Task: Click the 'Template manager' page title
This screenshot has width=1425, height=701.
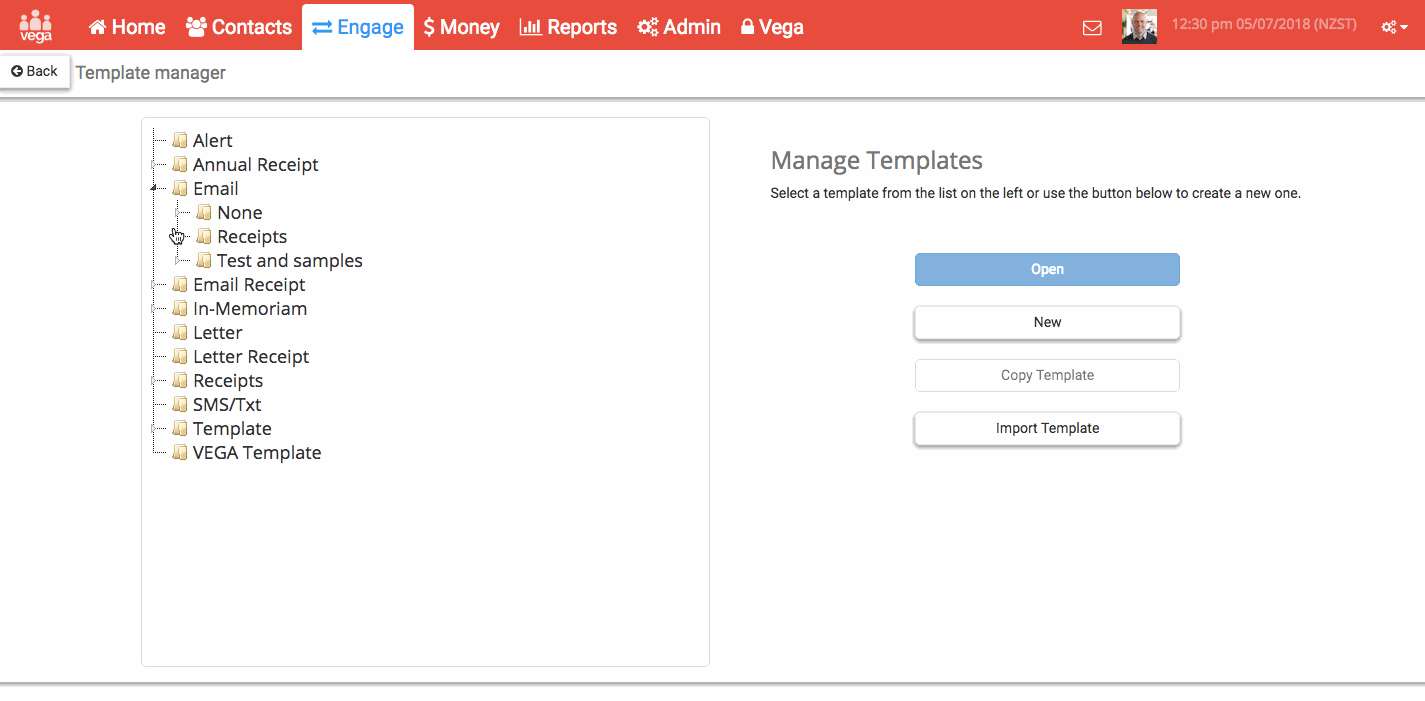Action: [151, 73]
